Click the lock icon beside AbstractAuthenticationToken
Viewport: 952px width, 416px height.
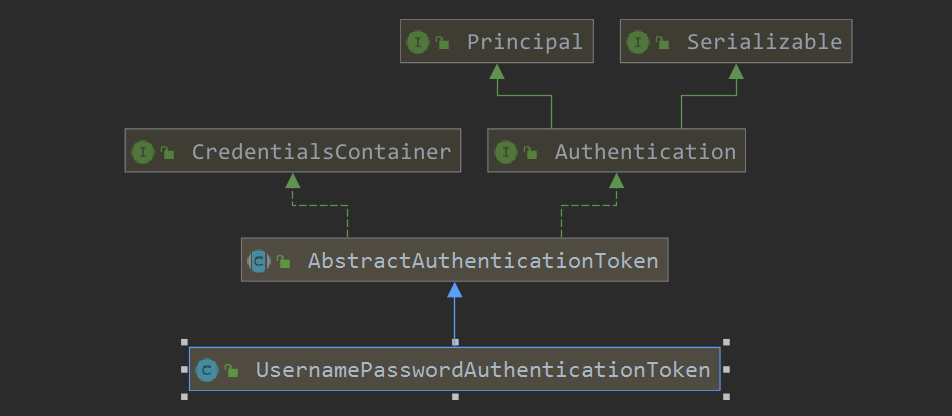click(x=284, y=263)
